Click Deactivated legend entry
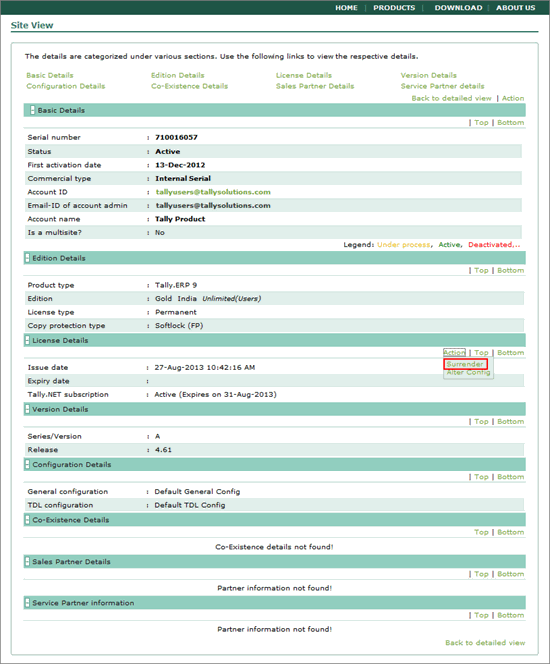This screenshot has height=664, width=550. (494, 245)
